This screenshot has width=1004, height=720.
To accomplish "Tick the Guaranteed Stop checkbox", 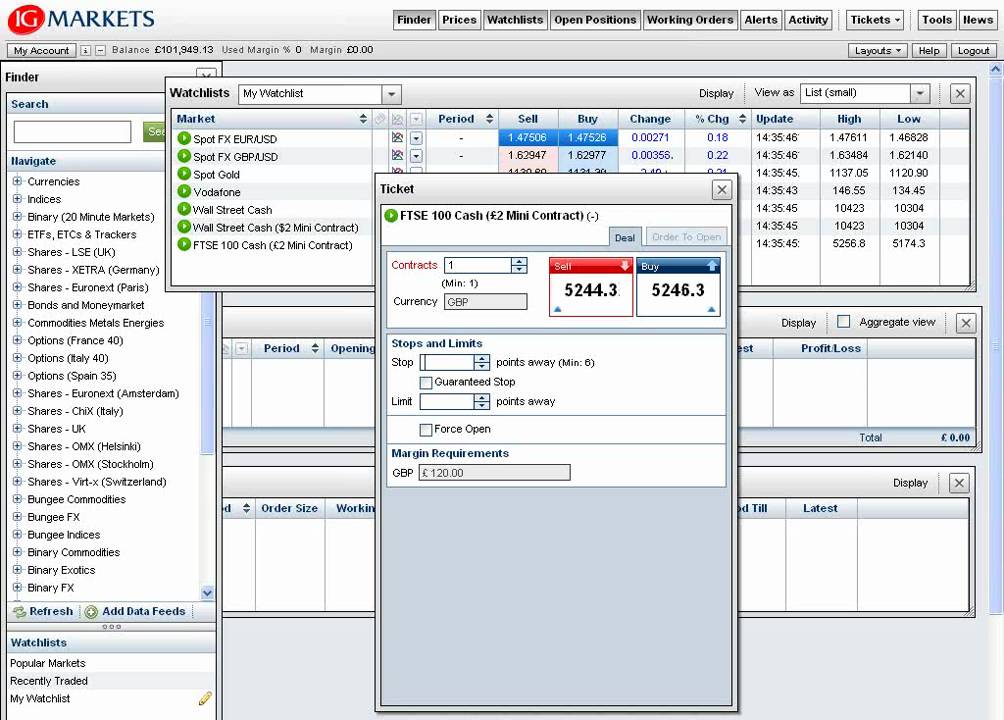I will point(426,382).
